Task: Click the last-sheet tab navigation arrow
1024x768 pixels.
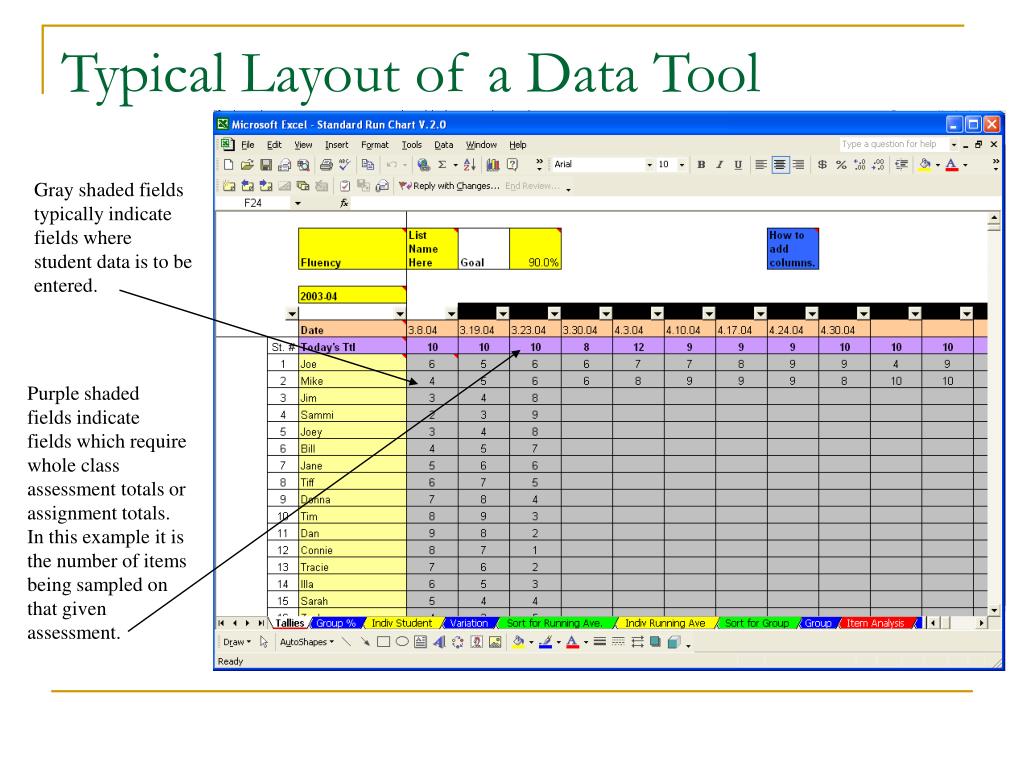Action: tap(261, 623)
